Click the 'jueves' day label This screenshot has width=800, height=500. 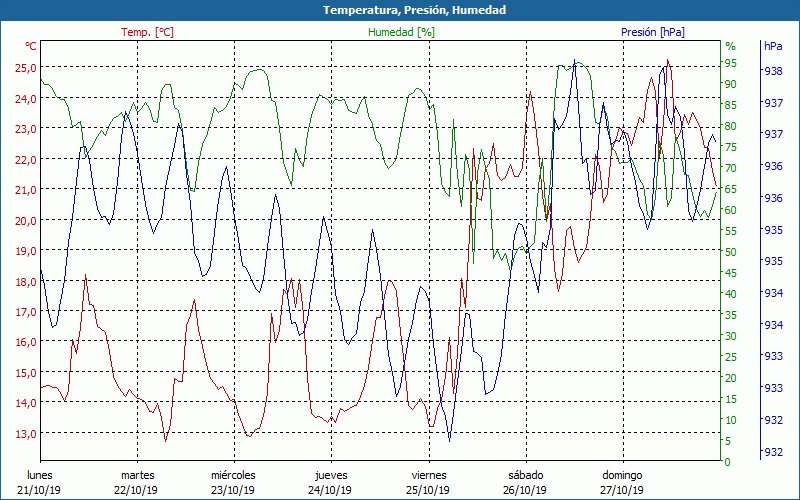331,475
